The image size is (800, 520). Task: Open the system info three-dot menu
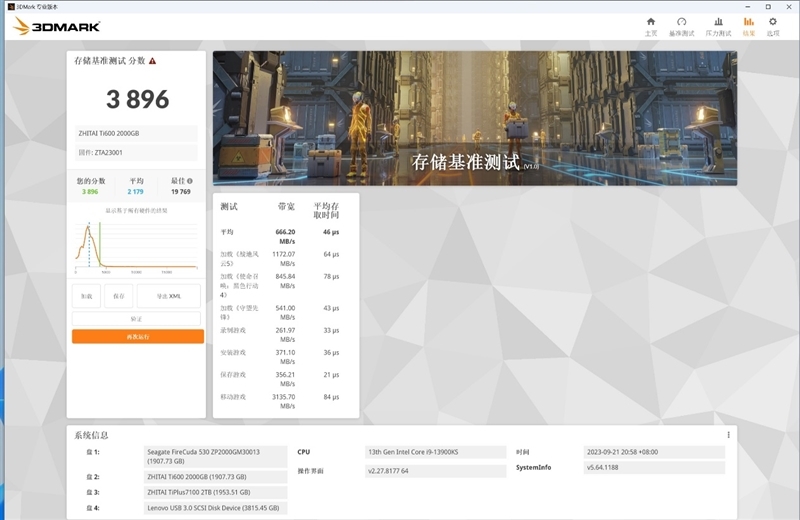[728, 435]
